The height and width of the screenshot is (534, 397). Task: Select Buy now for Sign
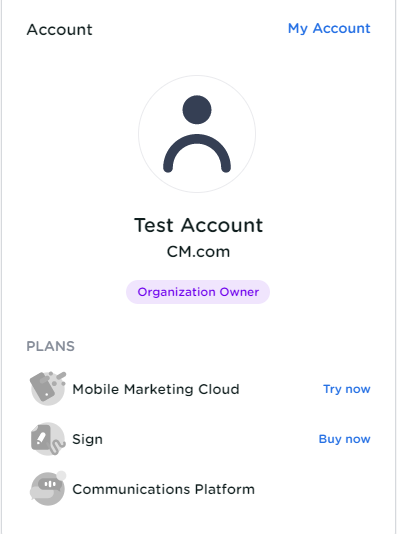[x=344, y=439]
